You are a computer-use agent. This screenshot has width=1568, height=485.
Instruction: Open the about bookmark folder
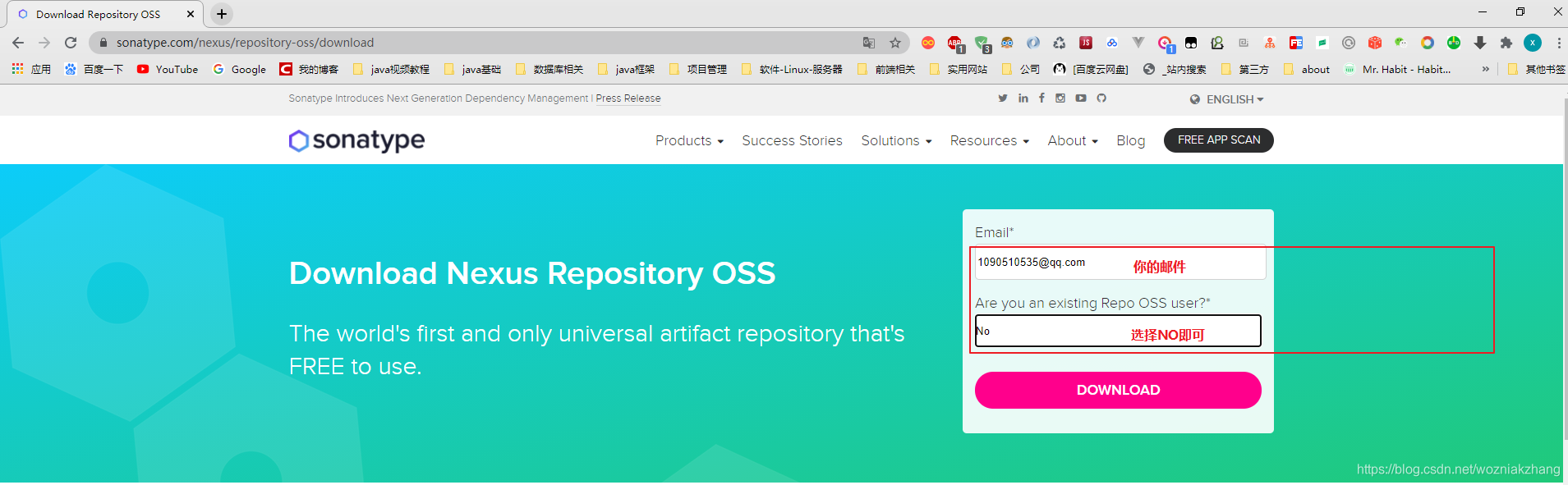[x=1307, y=70]
